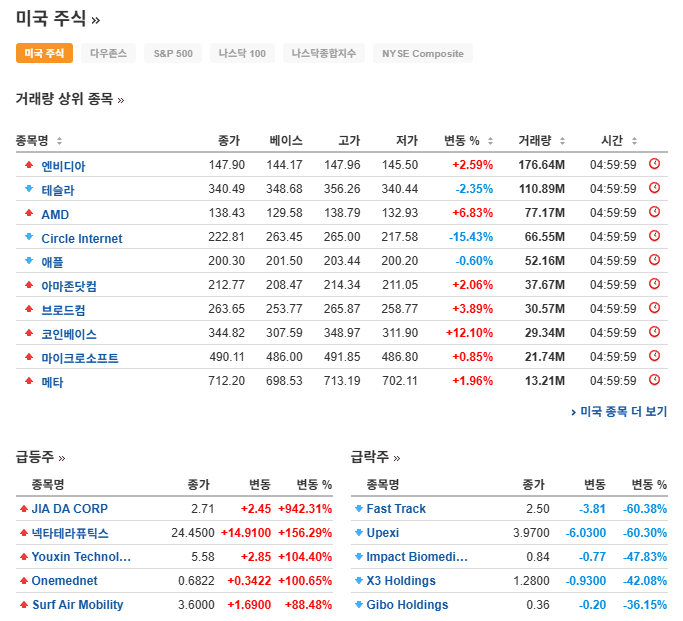
Task: Sort table by 종목명 column arrows
Action: point(59,141)
